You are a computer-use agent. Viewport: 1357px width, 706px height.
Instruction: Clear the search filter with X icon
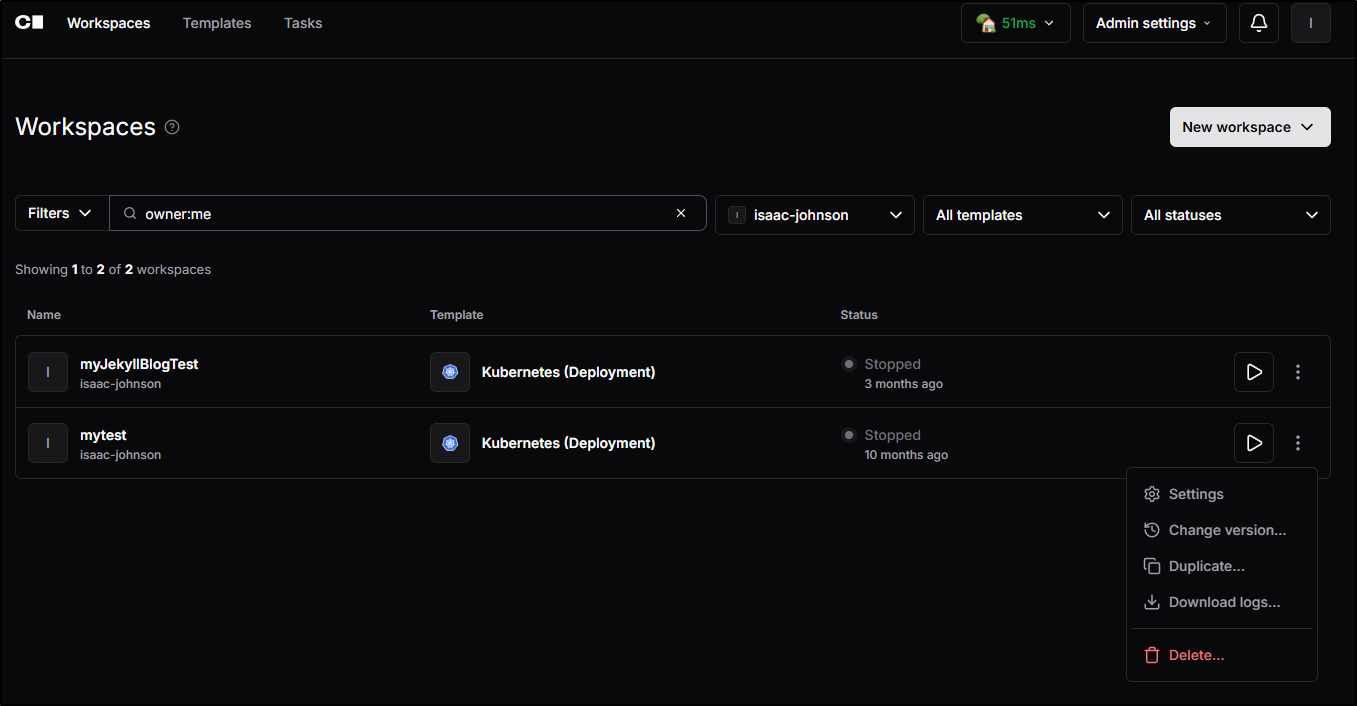(x=681, y=213)
